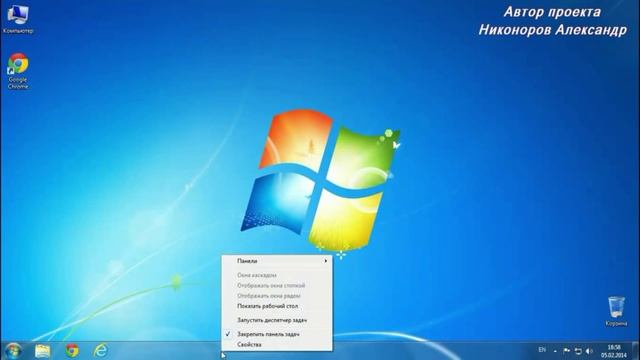Expand the Панели submenu

(x=277, y=261)
